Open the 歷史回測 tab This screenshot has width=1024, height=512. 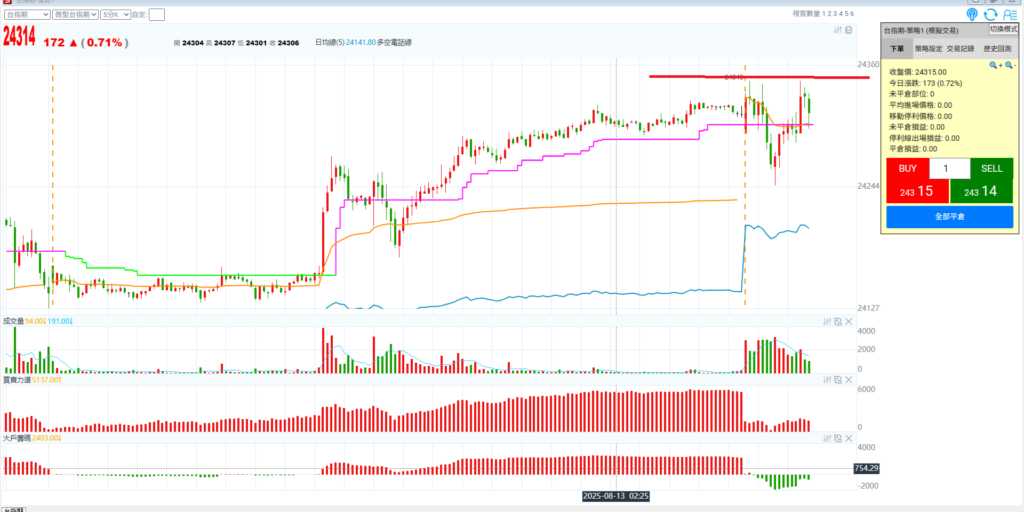997,48
